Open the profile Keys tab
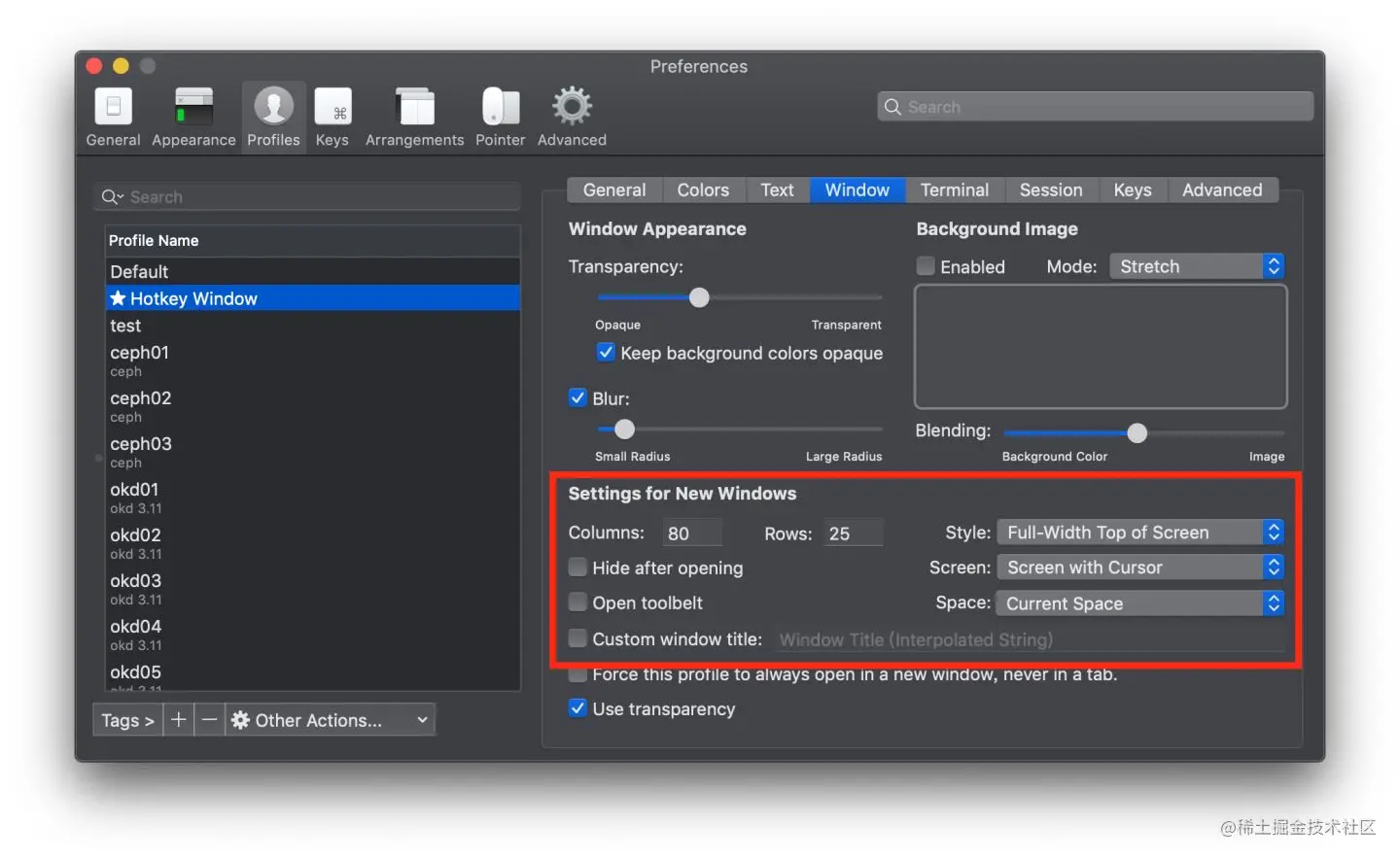 (x=1133, y=190)
